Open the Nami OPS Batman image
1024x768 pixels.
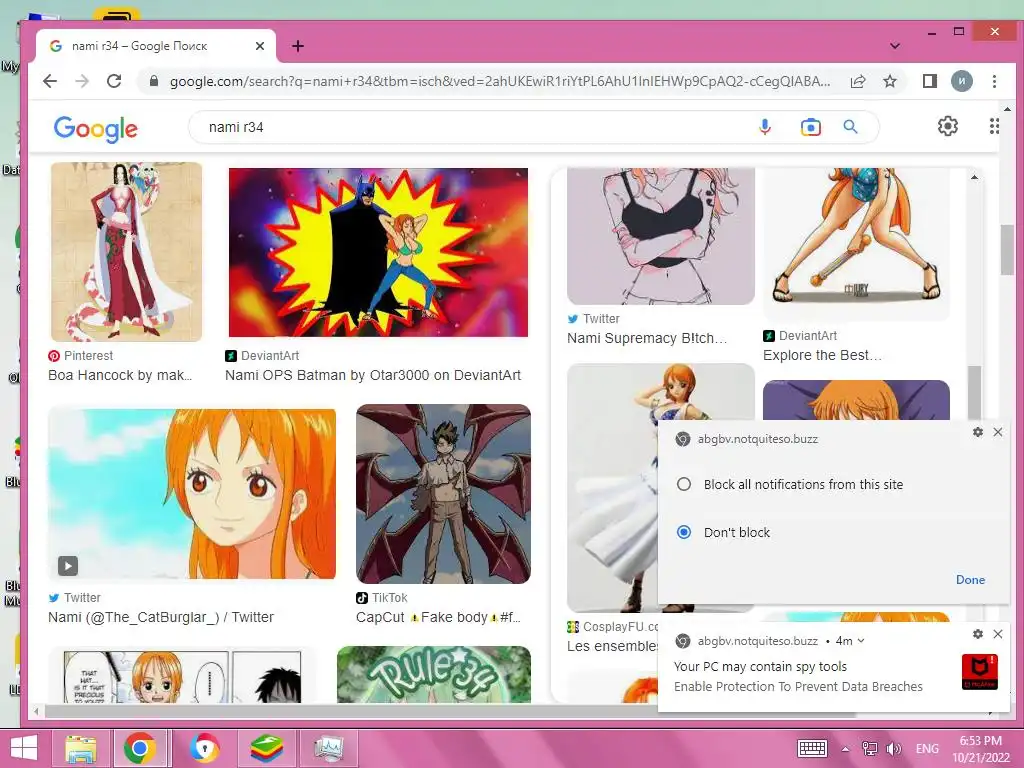[x=378, y=252]
